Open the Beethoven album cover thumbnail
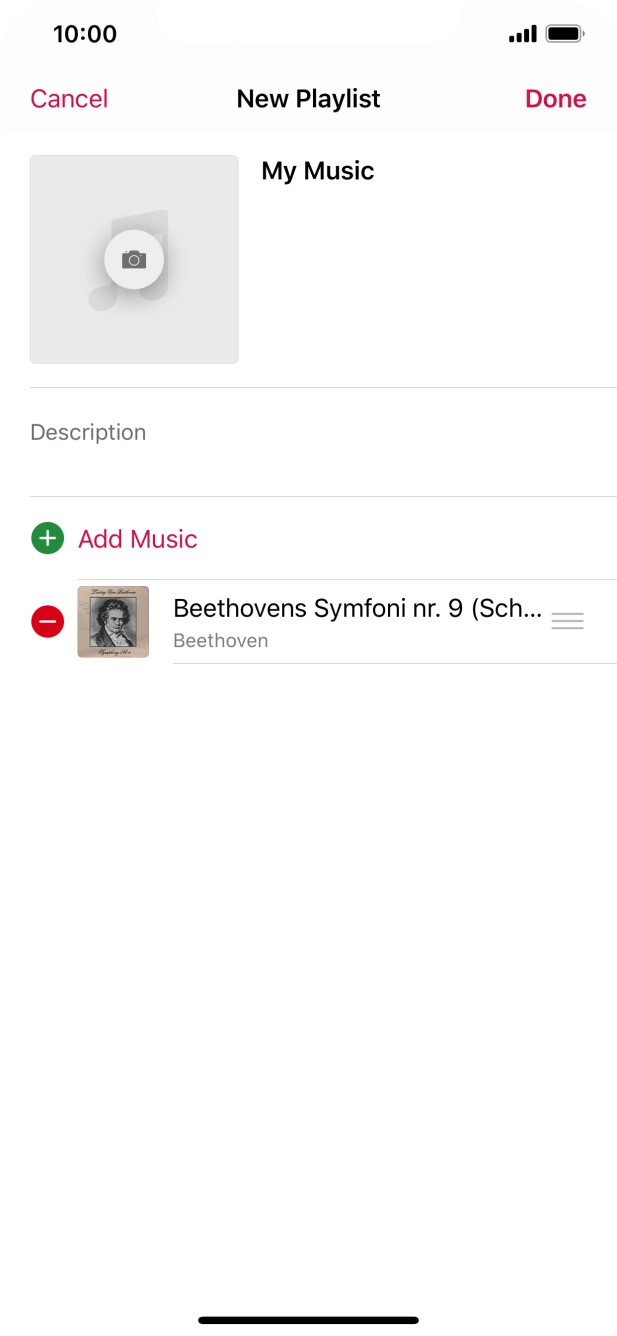 coord(113,622)
